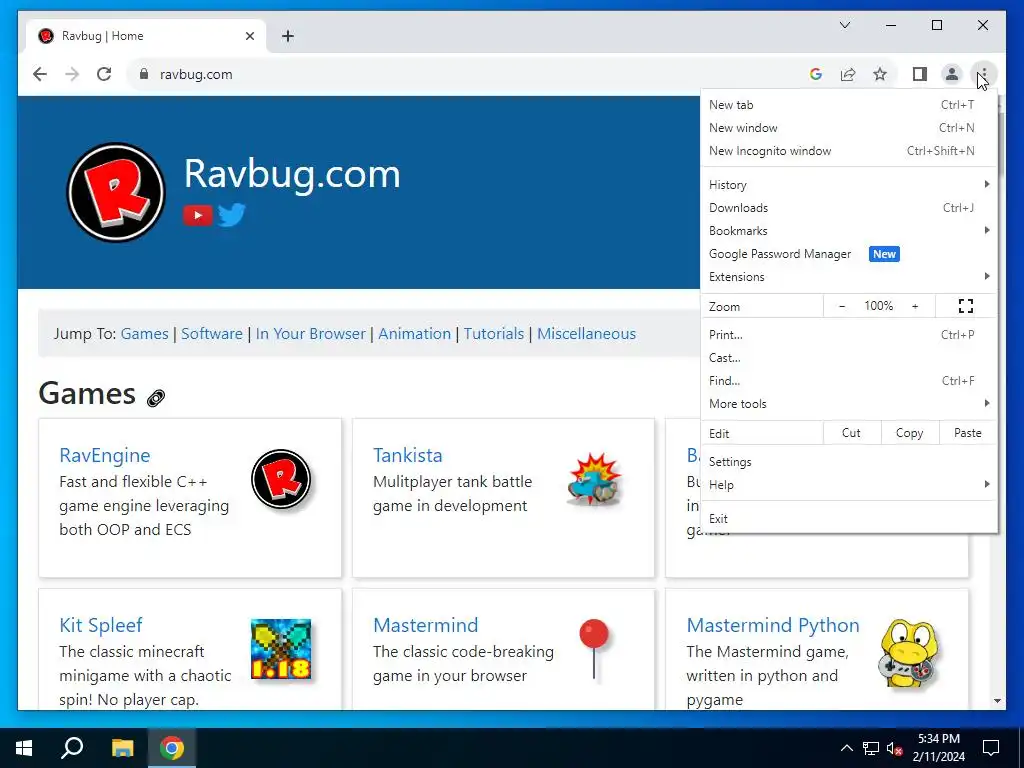Click the Kit Spleef 1.18 image
The image size is (1024, 768).
tap(281, 649)
